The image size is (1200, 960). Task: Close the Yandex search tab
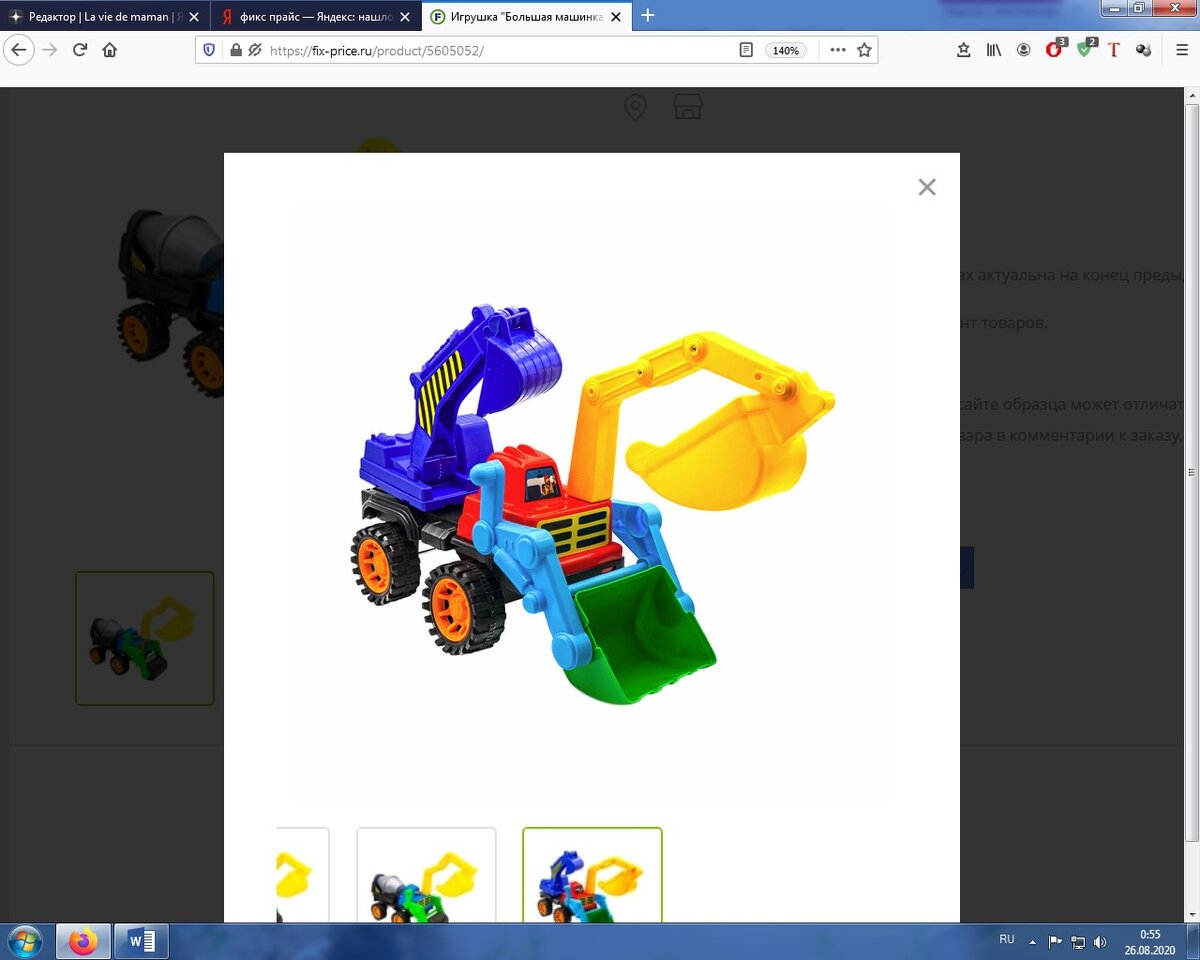pos(405,17)
